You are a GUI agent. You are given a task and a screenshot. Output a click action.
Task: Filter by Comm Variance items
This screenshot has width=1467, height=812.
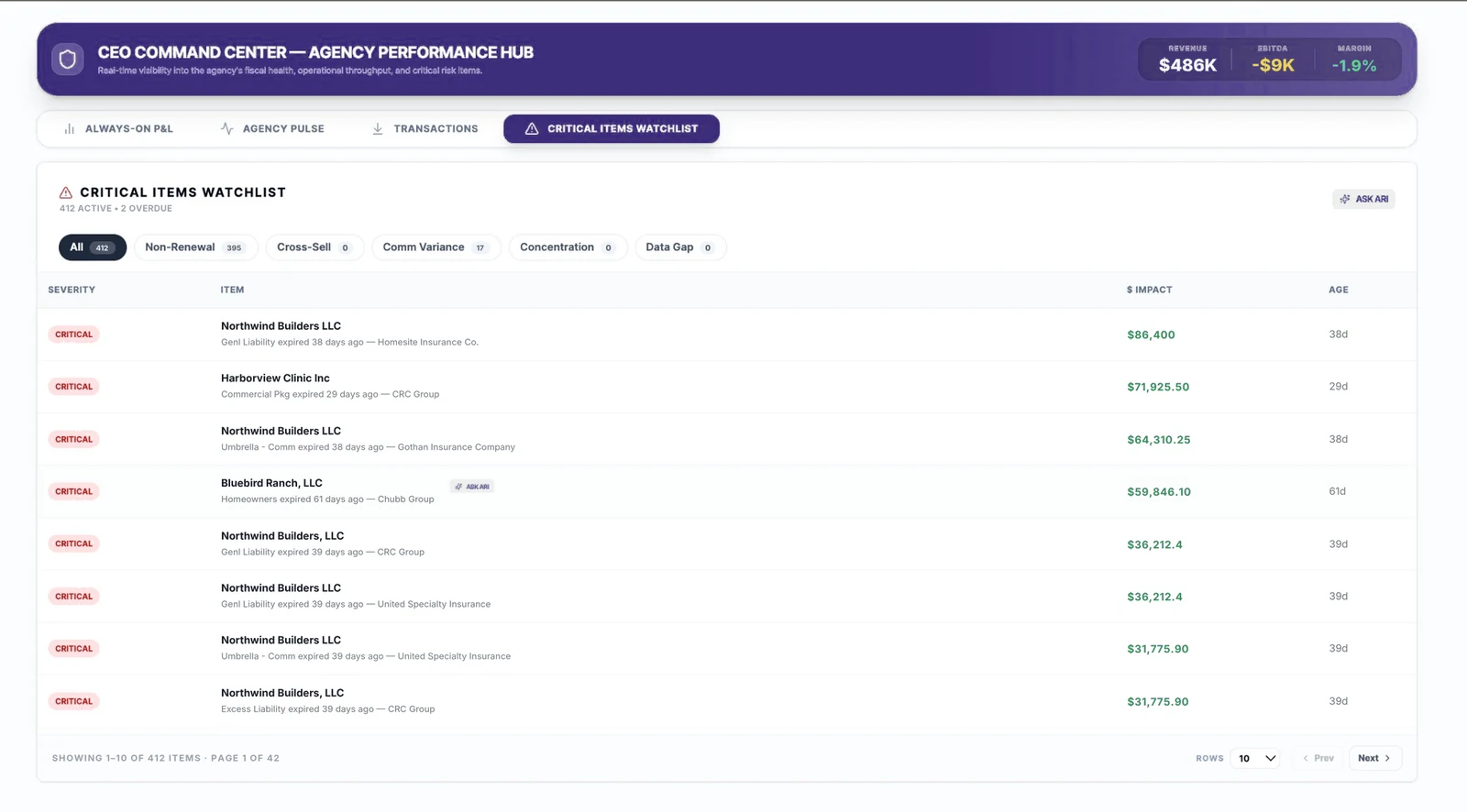436,247
